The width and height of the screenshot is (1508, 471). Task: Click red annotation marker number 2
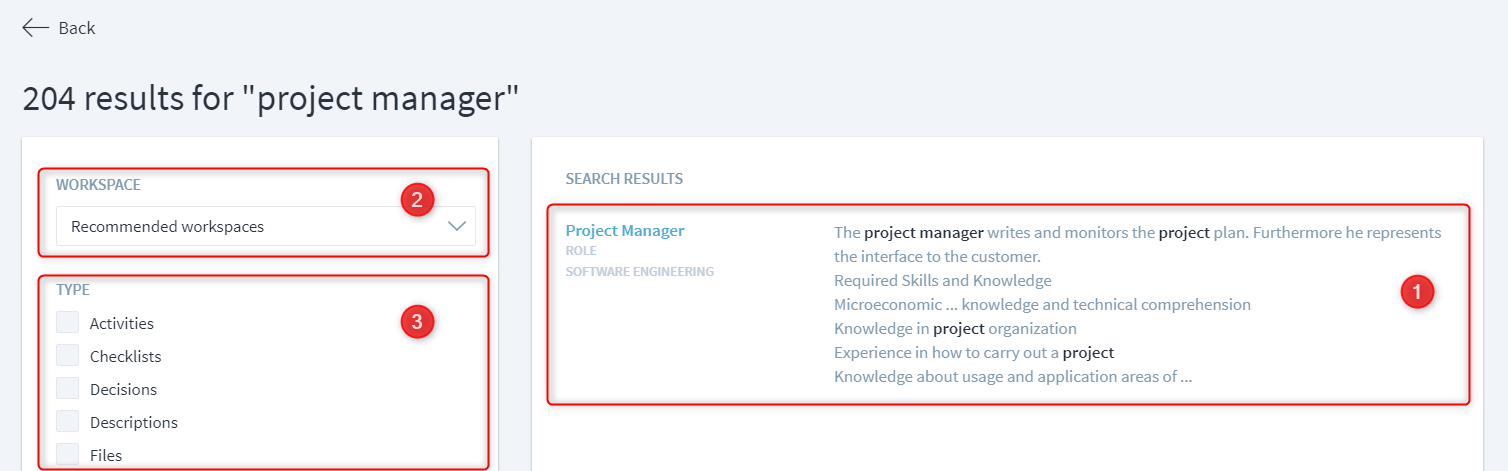click(416, 200)
